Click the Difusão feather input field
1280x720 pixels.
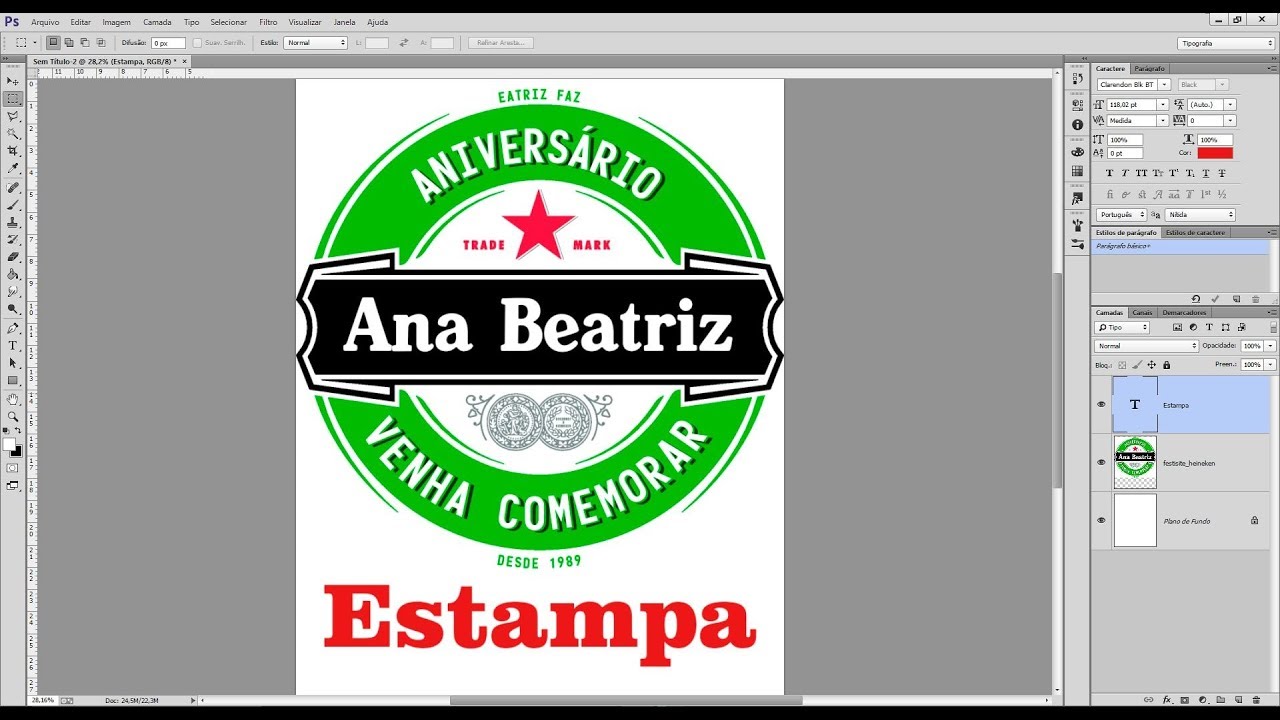168,43
